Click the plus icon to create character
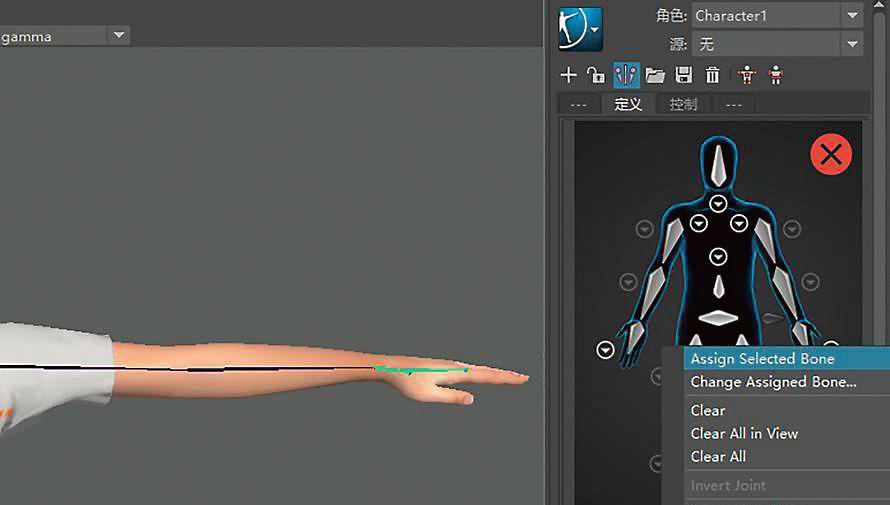Screen dimensions: 890x505 pyautogui.click(x=568, y=75)
